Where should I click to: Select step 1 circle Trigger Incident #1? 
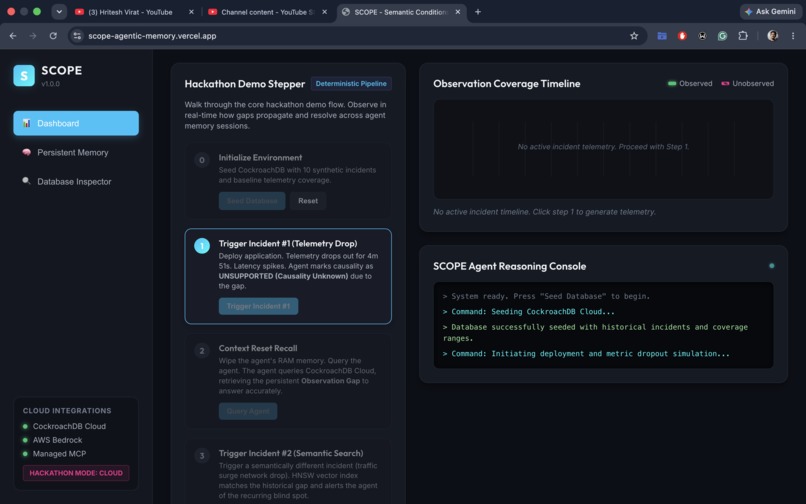coord(202,246)
